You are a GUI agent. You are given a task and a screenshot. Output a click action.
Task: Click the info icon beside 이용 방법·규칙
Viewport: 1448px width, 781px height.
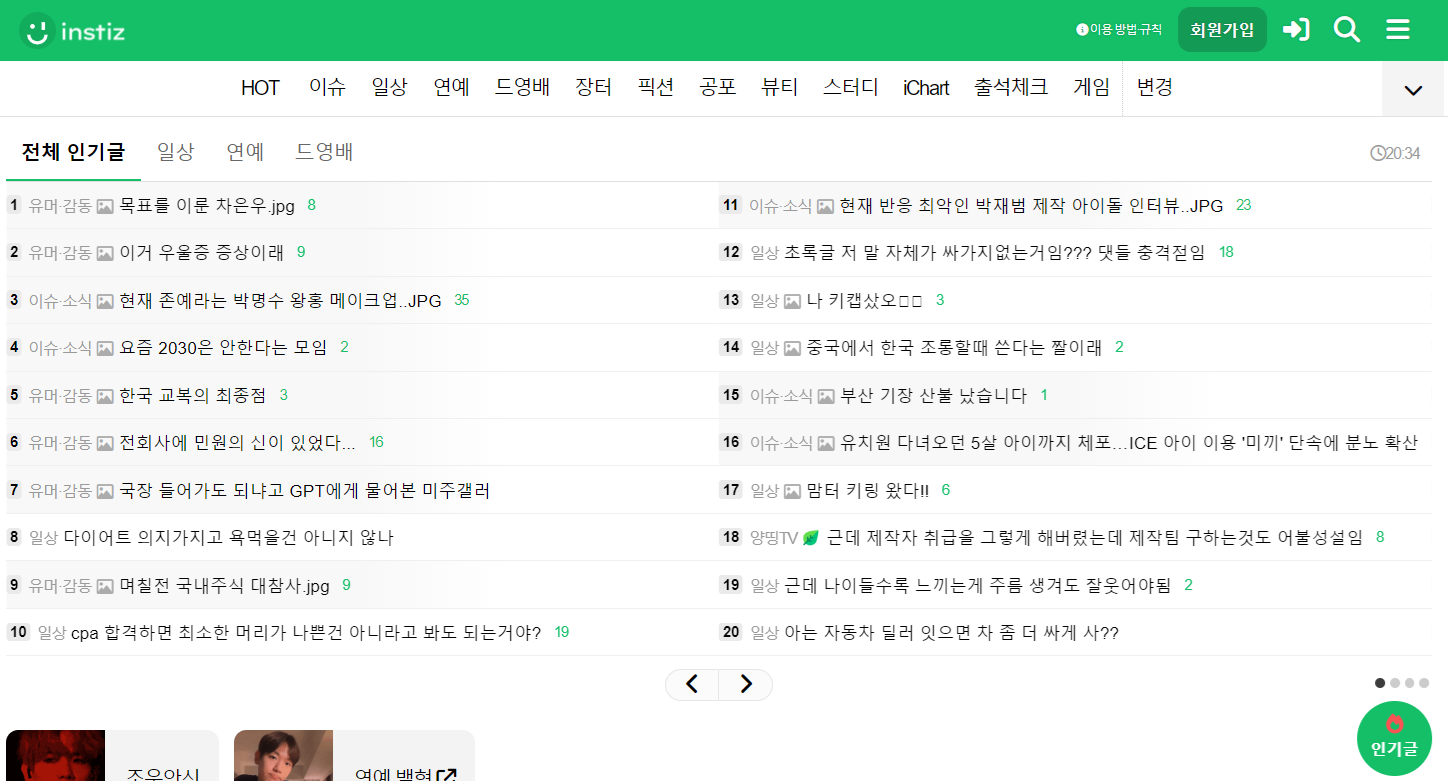(1081, 30)
